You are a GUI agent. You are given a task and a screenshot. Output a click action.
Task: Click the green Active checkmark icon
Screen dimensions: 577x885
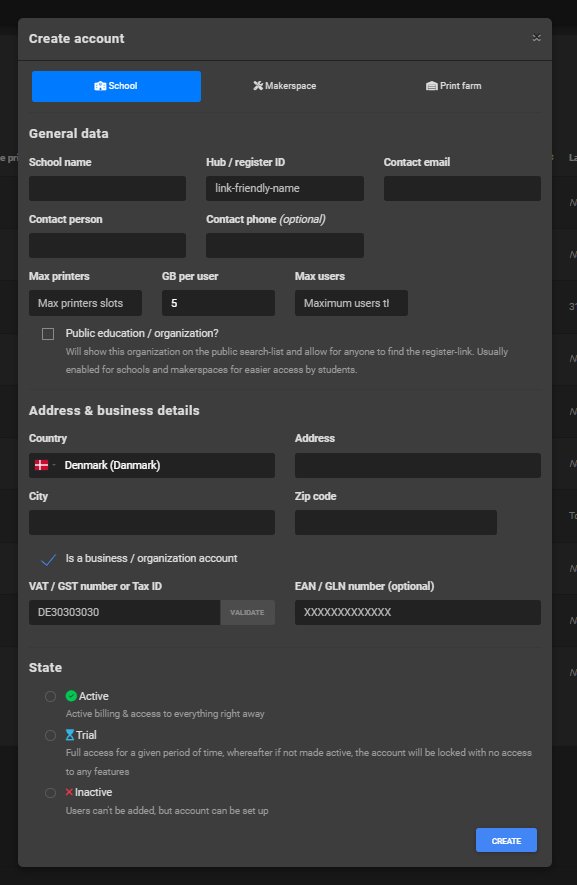coord(71,696)
